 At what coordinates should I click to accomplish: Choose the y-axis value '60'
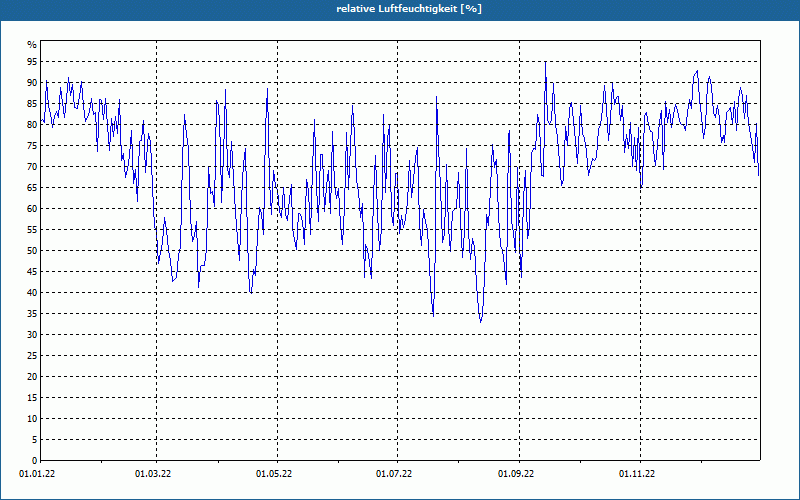point(32,209)
